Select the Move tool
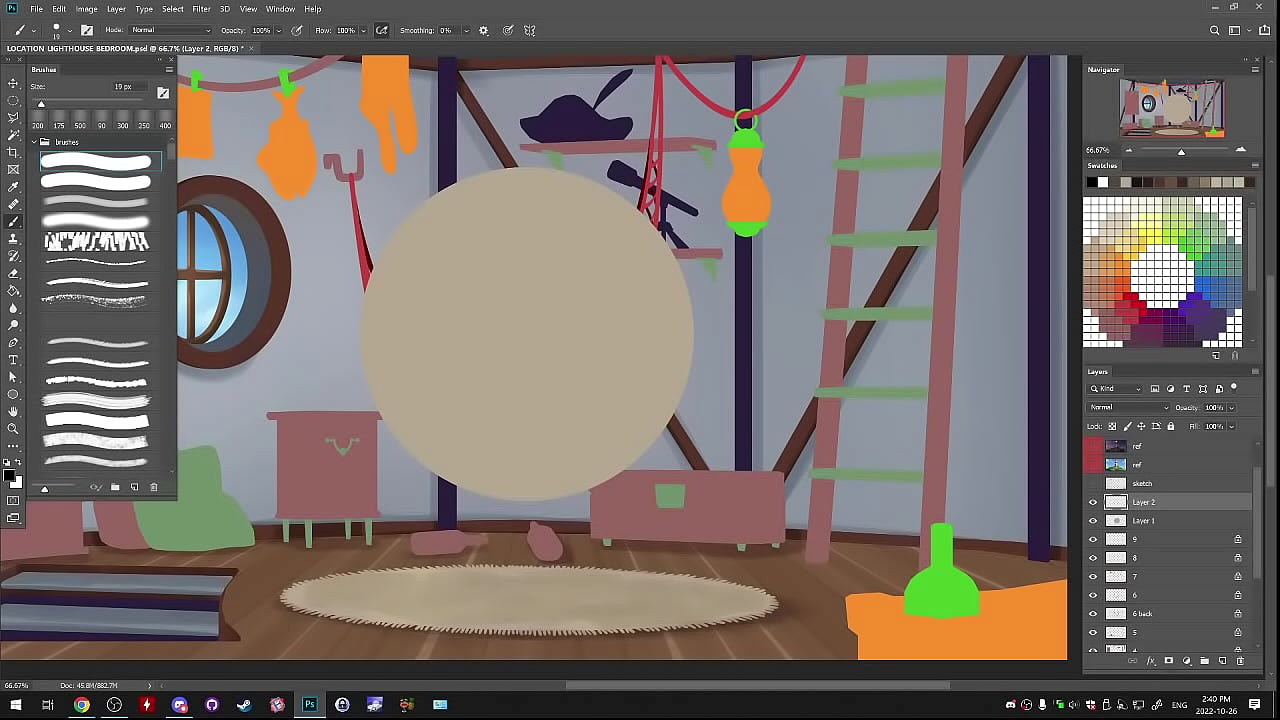This screenshot has height=720, width=1280. tap(13, 83)
